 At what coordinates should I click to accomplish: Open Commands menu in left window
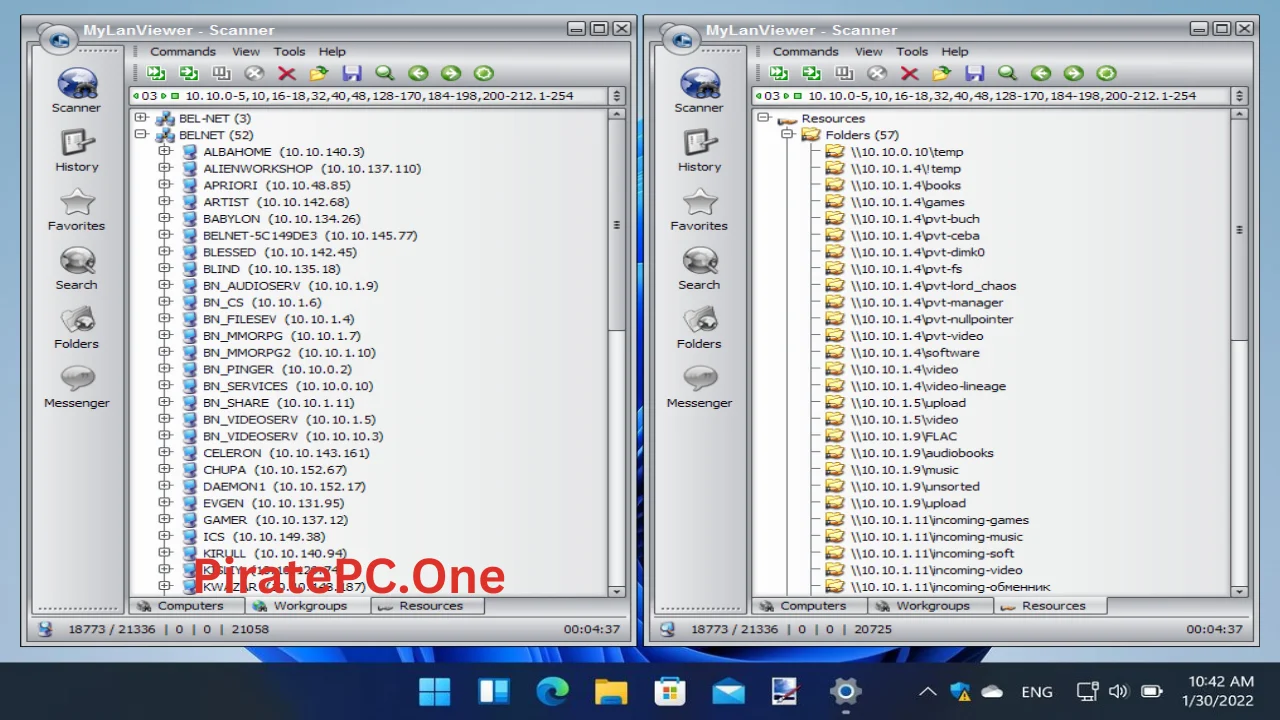click(x=183, y=51)
